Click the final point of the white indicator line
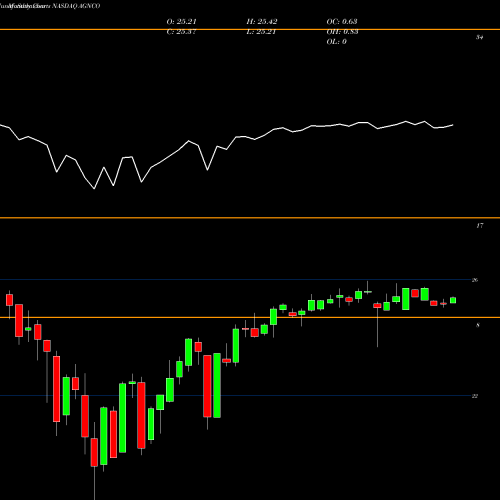This screenshot has height=500, width=500. tap(453, 125)
